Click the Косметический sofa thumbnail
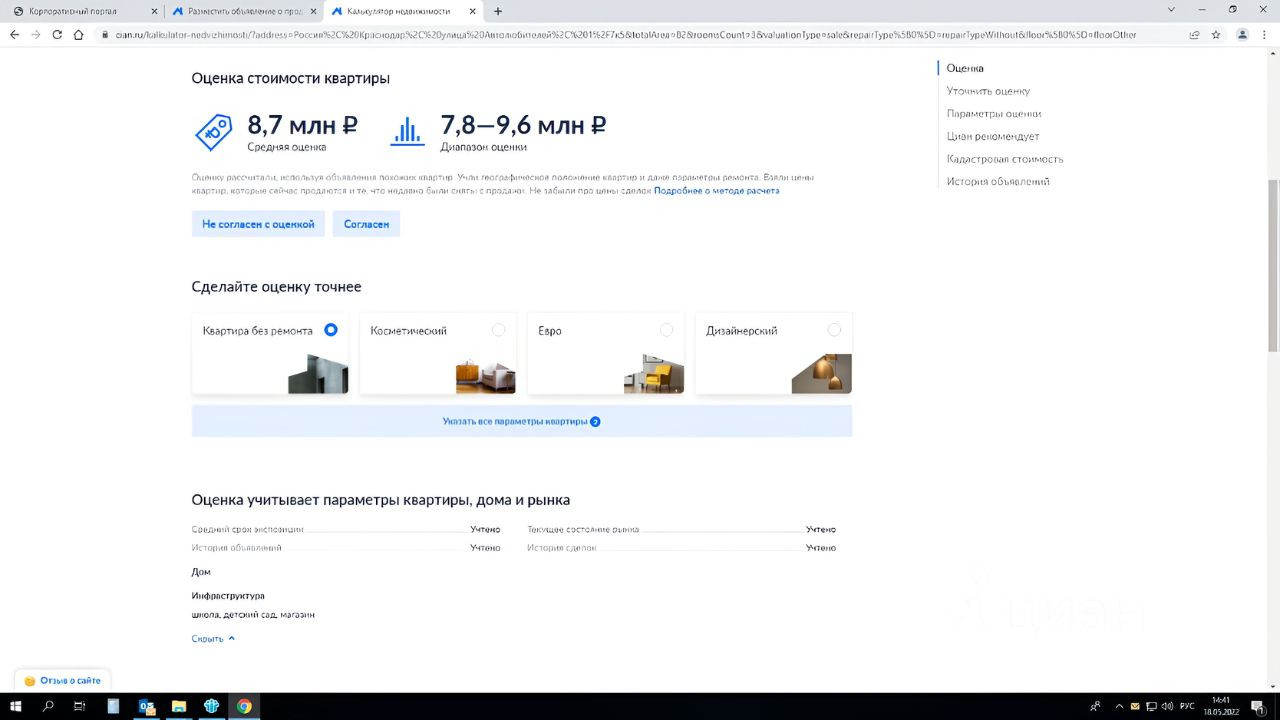Viewport: 1280px width, 720px height. [486, 376]
